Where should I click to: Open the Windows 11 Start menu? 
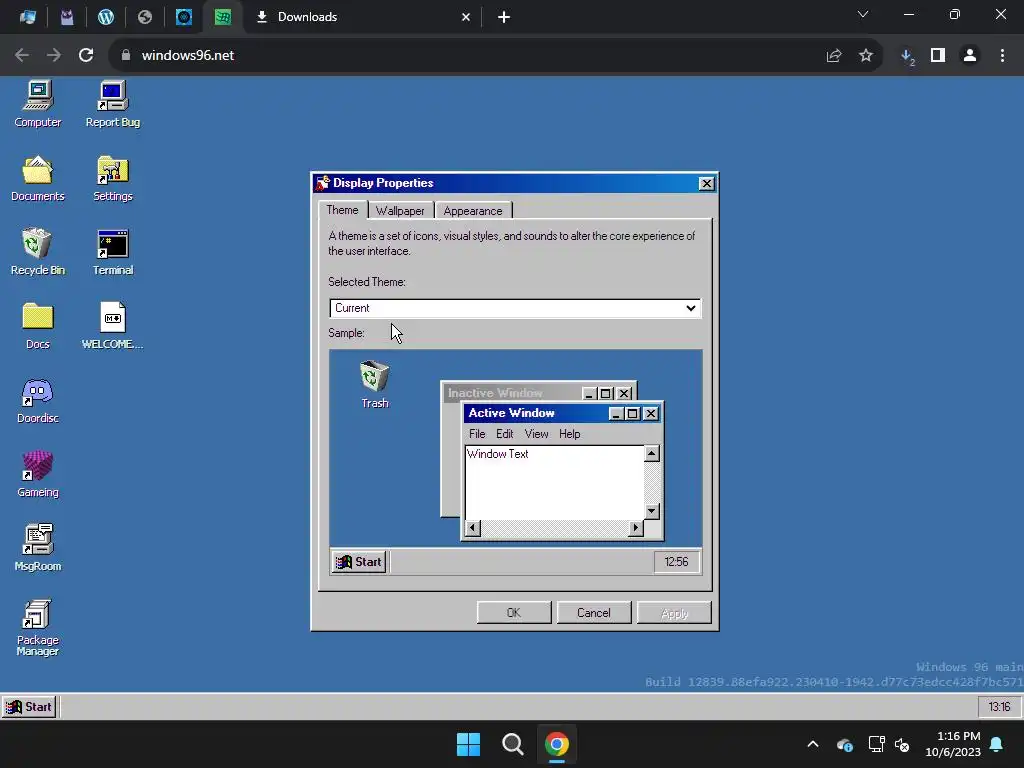coord(468,744)
